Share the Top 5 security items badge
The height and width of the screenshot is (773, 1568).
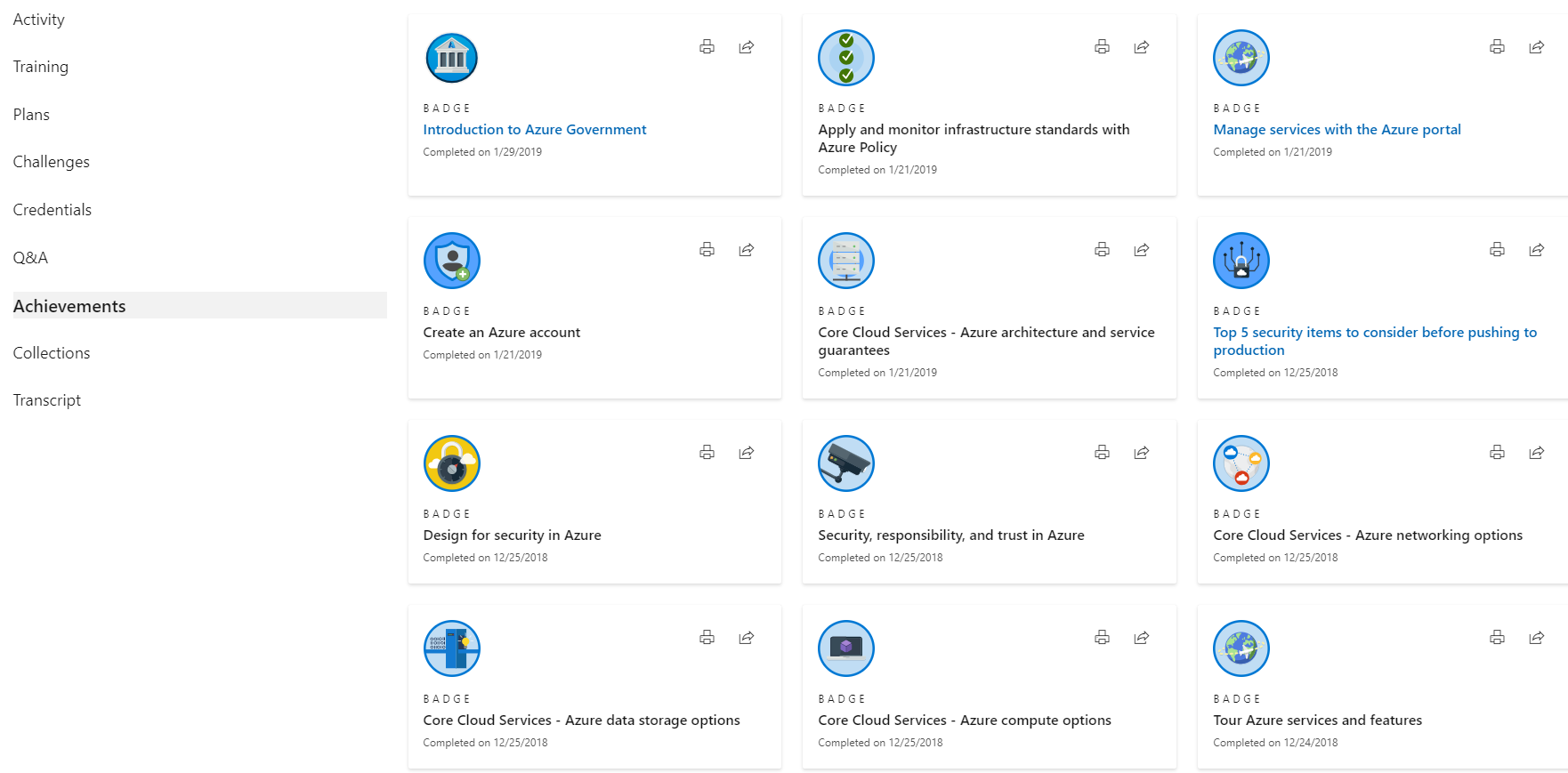point(1537,250)
